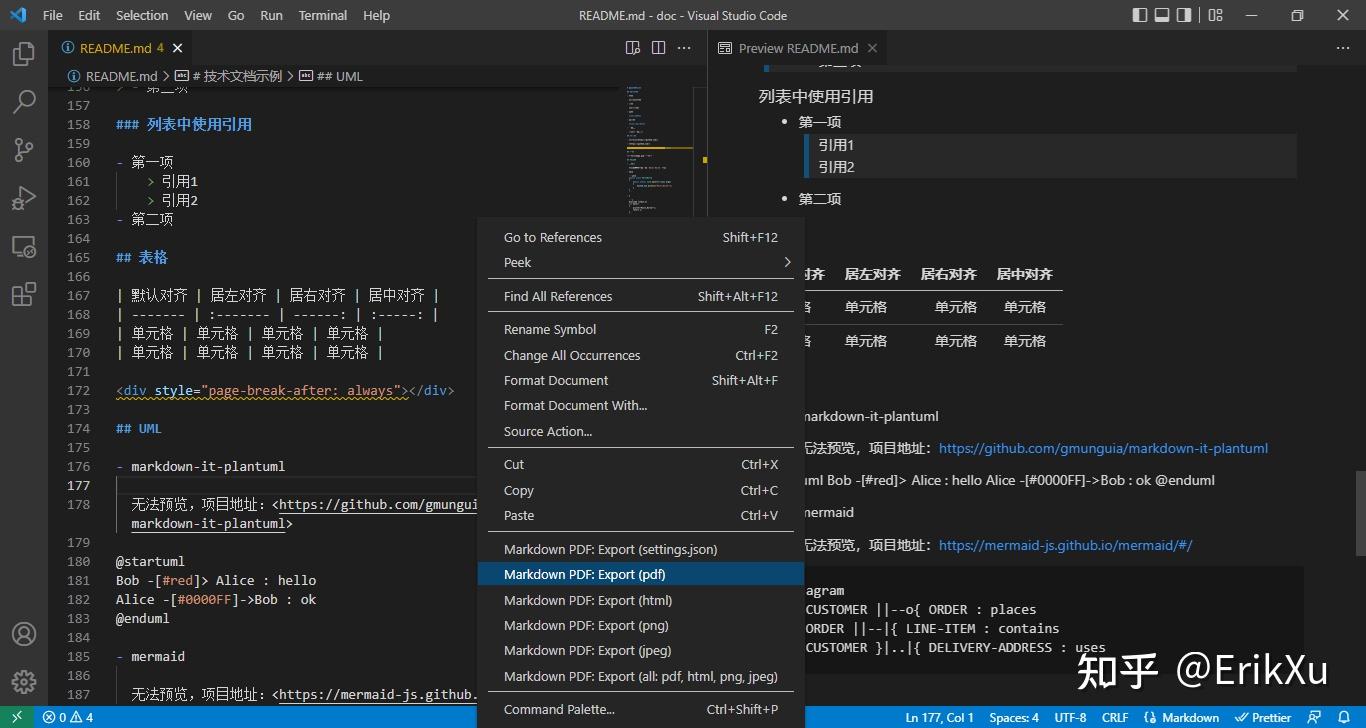1366x728 pixels.
Task: Open the mermaid-js.github.io link
Action: tap(1066, 545)
